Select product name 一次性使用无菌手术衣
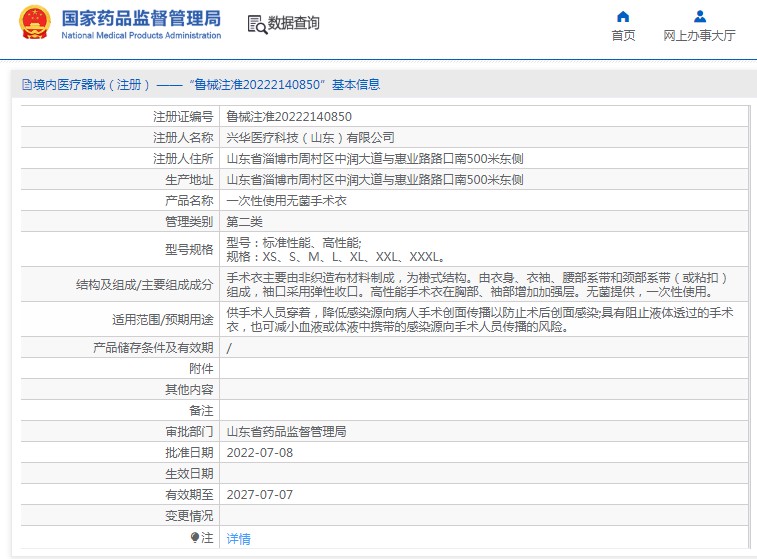 [286, 200]
